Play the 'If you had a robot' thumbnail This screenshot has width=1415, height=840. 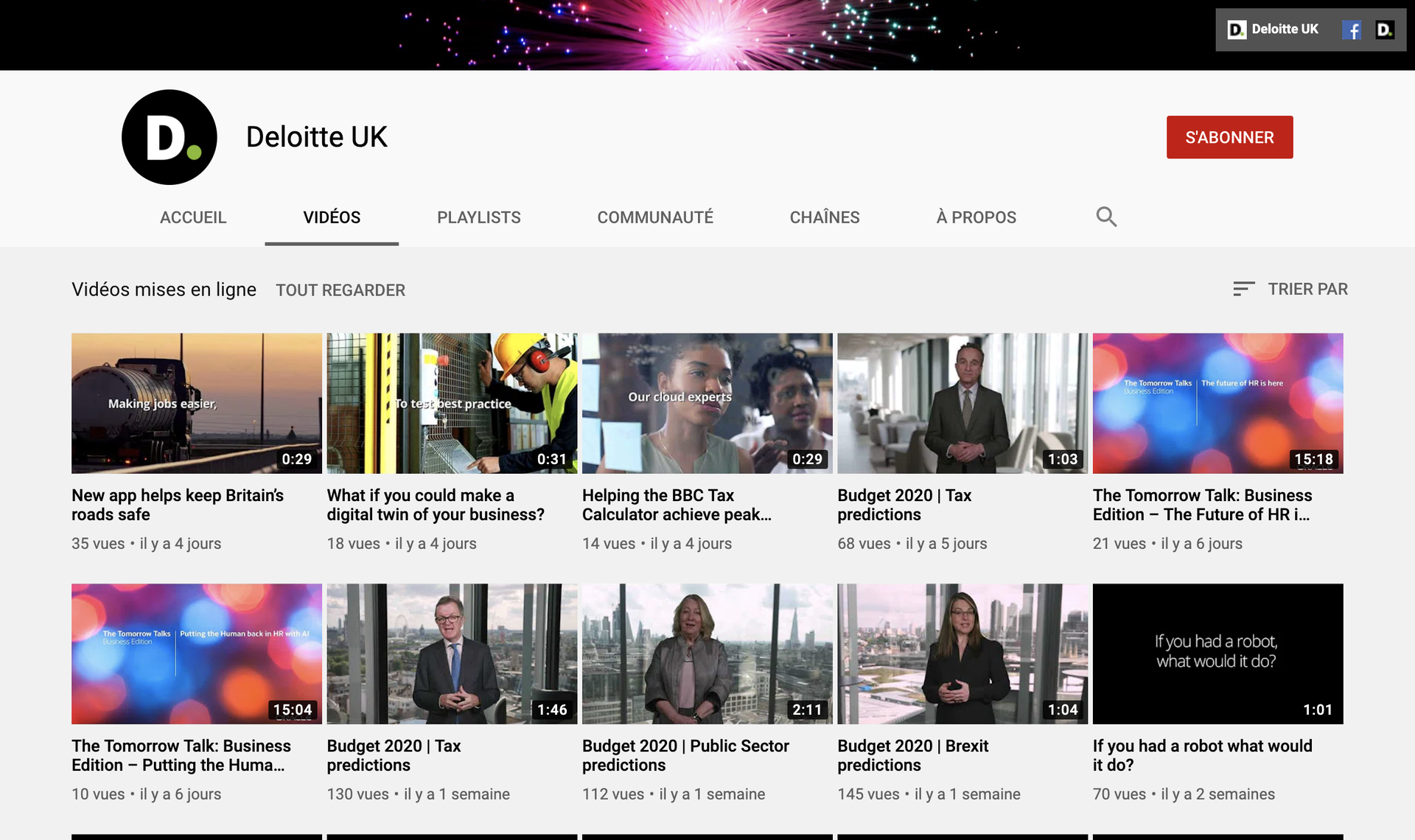click(x=1218, y=654)
